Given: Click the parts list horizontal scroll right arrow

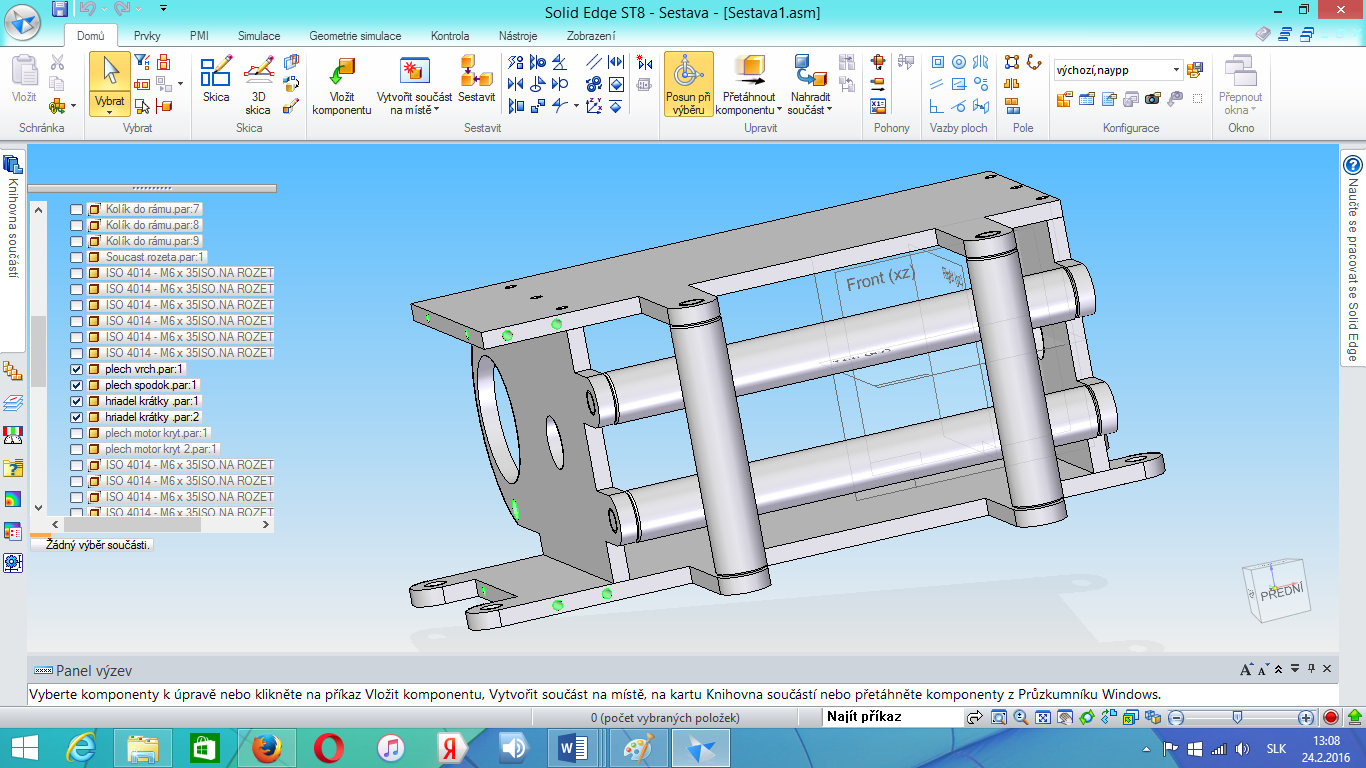Looking at the screenshot, I should pyautogui.click(x=266, y=524).
